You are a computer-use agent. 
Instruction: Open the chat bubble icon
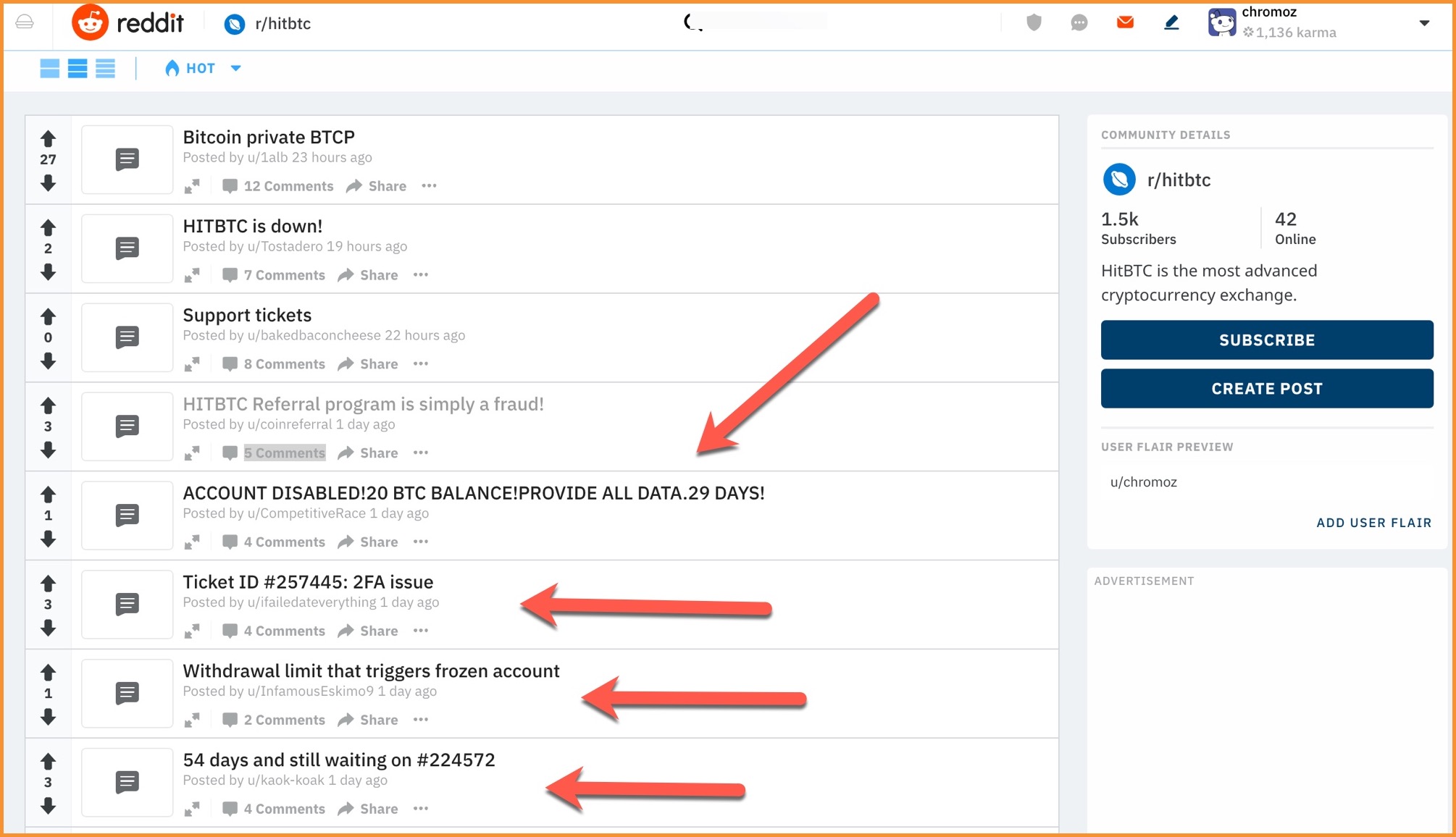[1079, 23]
